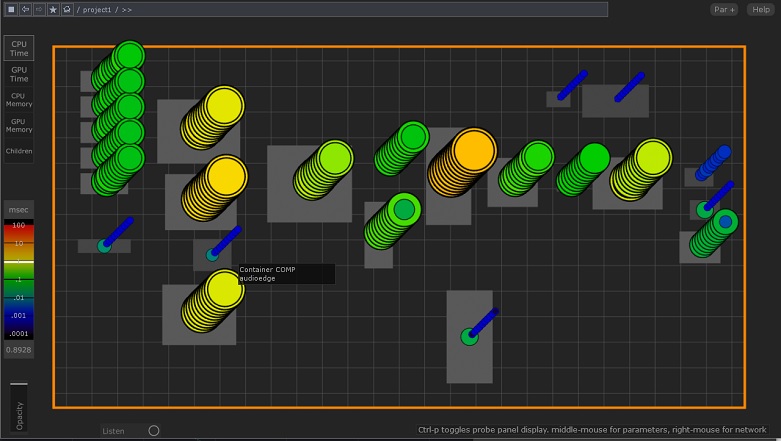The height and width of the screenshot is (441, 781).
Task: Click the stop square icon in path bar
Action: [x=11, y=9]
